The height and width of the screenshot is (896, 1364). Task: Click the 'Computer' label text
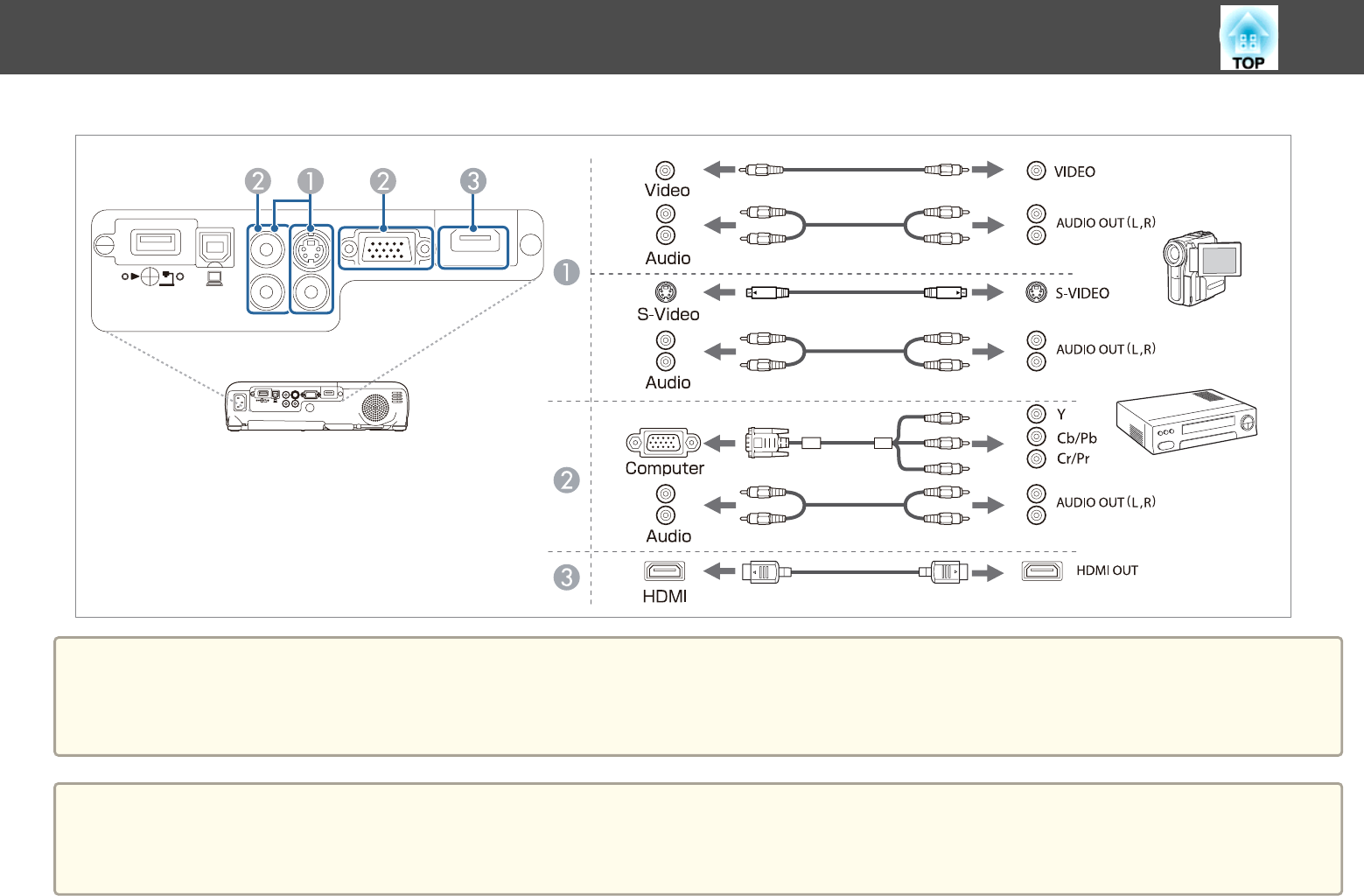pyautogui.click(x=664, y=469)
